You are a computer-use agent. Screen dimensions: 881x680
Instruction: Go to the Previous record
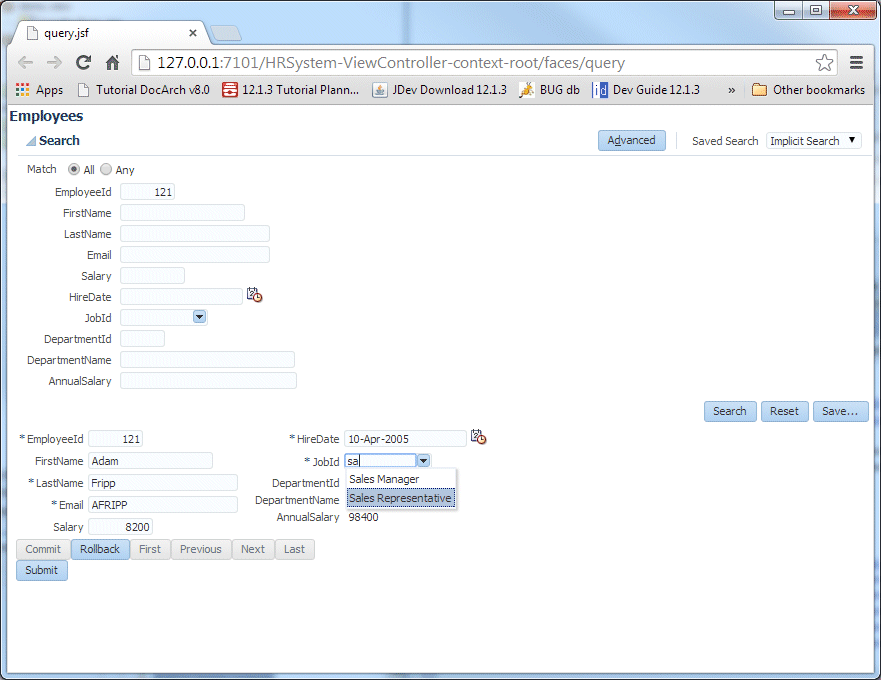click(201, 549)
